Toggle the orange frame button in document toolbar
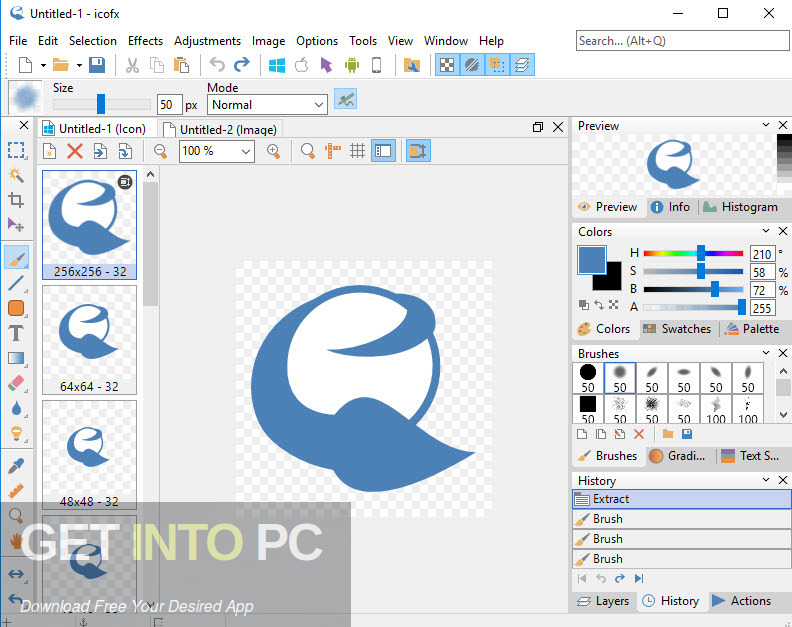This screenshot has height=627, width=792. [x=418, y=151]
